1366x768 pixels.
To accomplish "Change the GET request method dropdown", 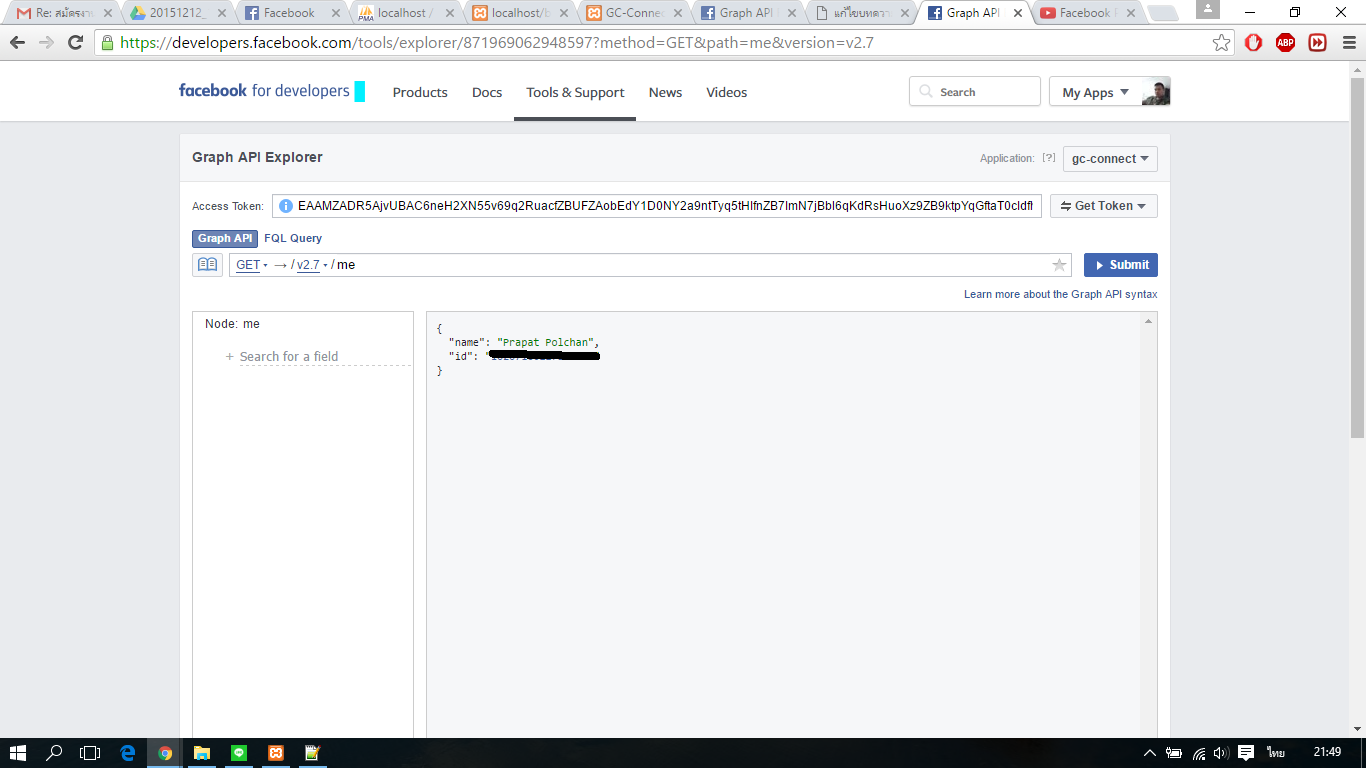I will 252,265.
